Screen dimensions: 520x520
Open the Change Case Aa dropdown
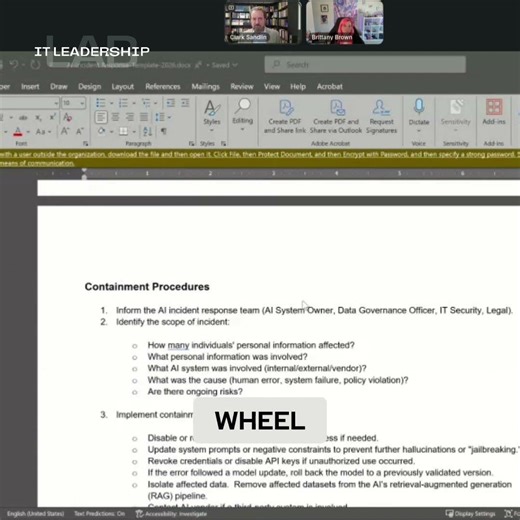pos(43,132)
